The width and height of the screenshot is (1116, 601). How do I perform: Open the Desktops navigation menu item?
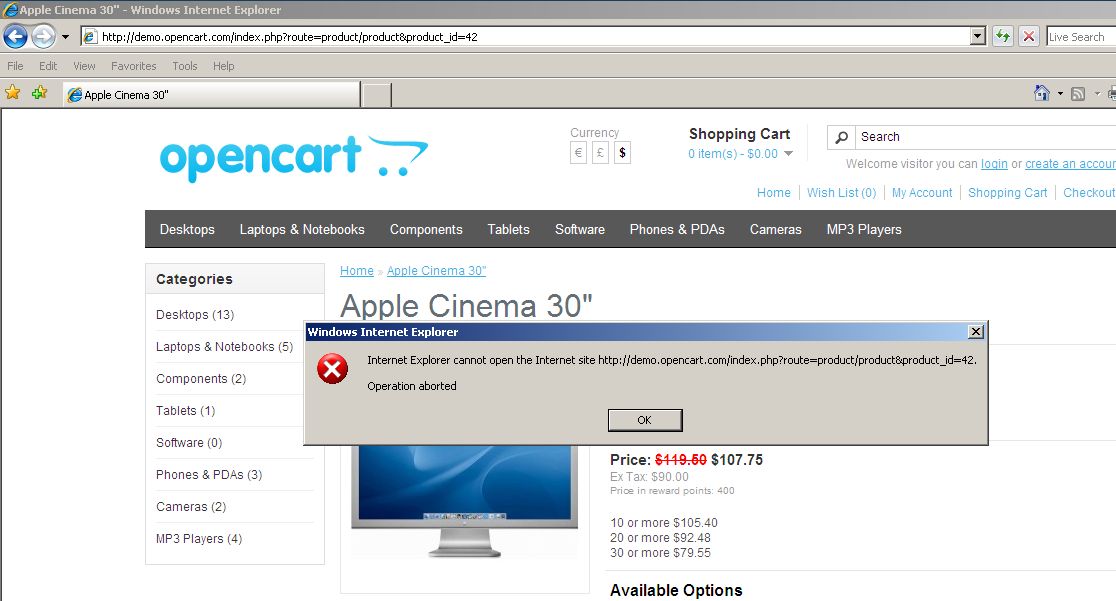(x=187, y=229)
